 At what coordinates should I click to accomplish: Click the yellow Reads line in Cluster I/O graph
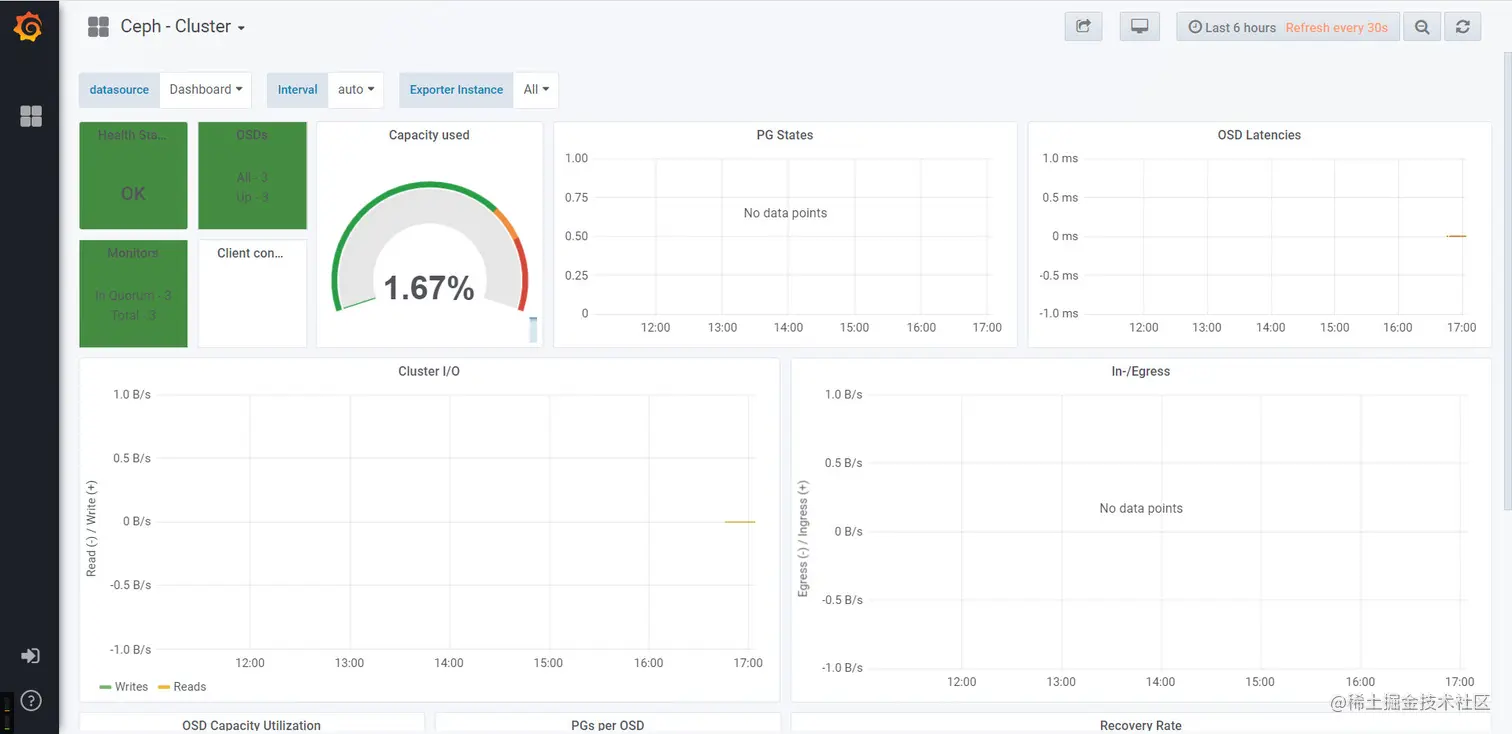tap(739, 521)
